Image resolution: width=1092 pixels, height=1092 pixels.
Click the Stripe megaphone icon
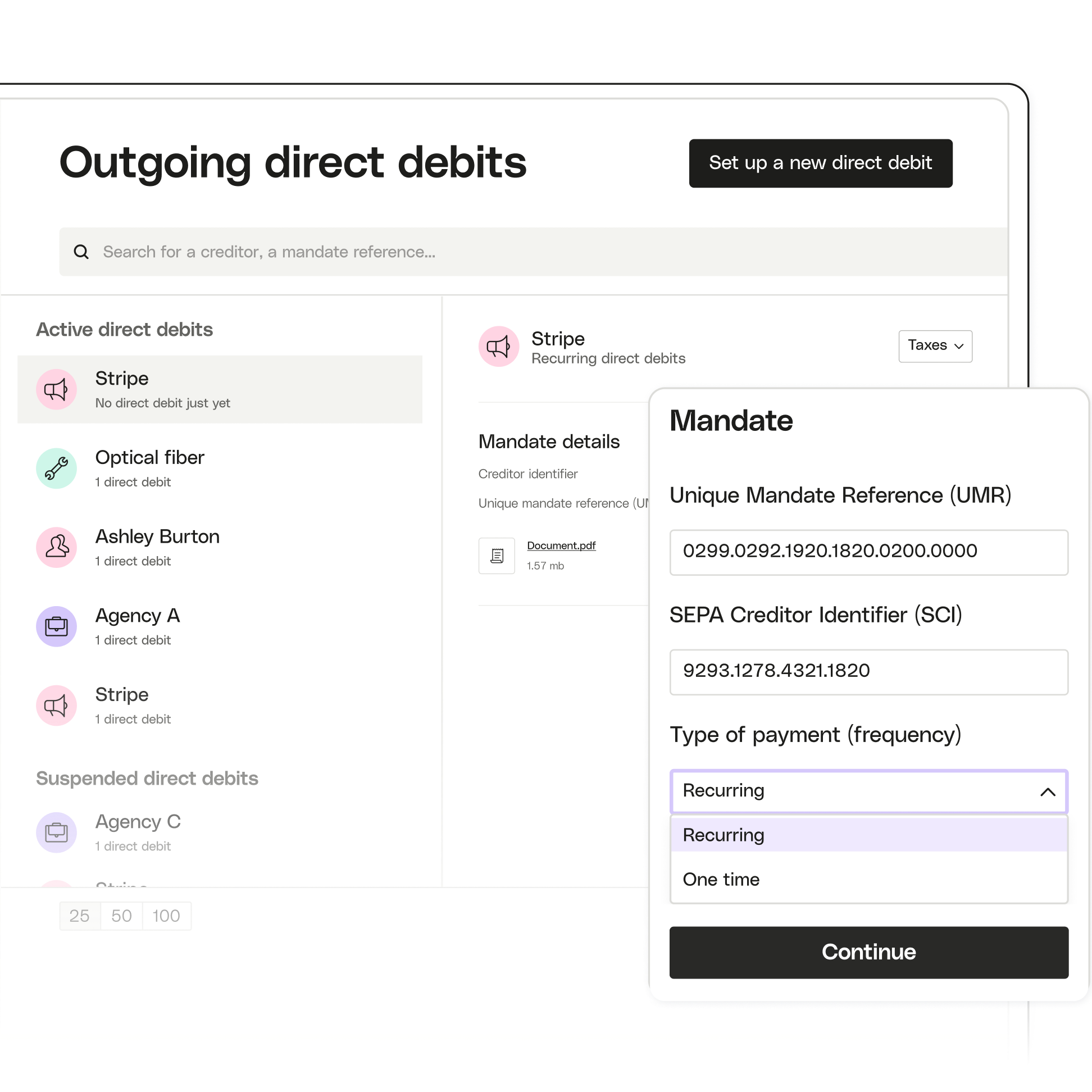[x=56, y=388]
